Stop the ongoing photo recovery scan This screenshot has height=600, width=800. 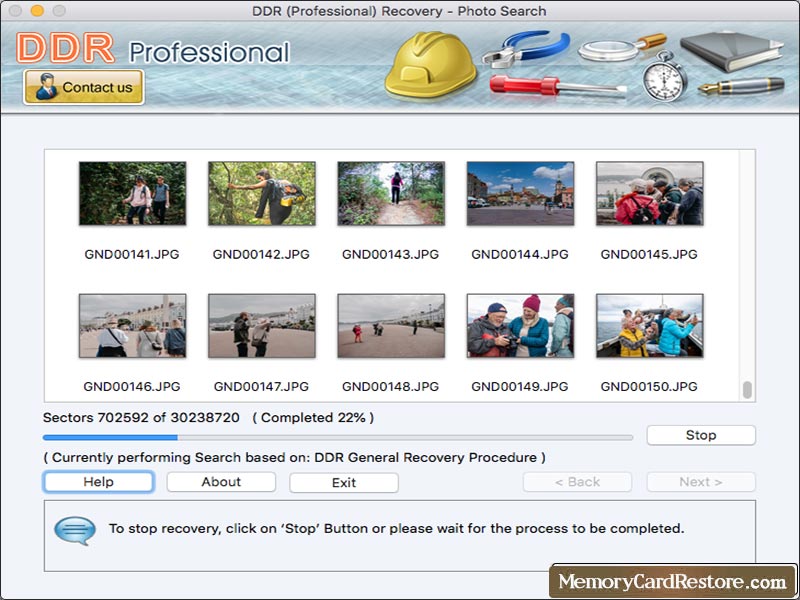point(700,435)
